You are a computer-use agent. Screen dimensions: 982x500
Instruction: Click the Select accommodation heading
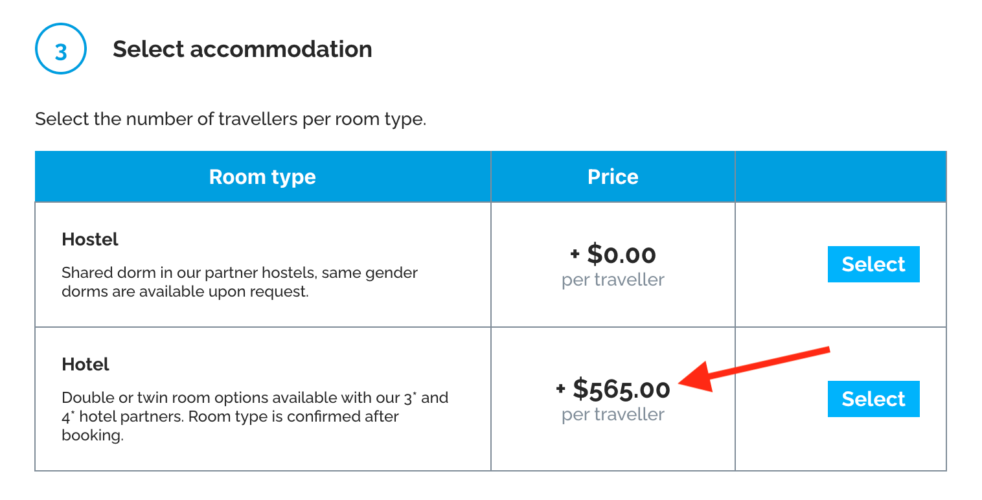point(242,49)
